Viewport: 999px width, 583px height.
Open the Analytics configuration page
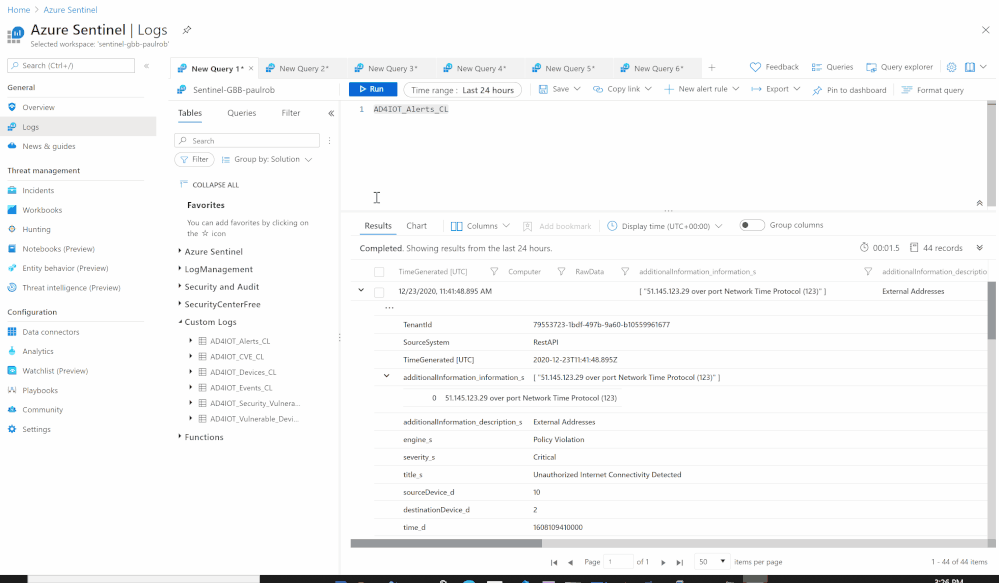click(x=42, y=350)
